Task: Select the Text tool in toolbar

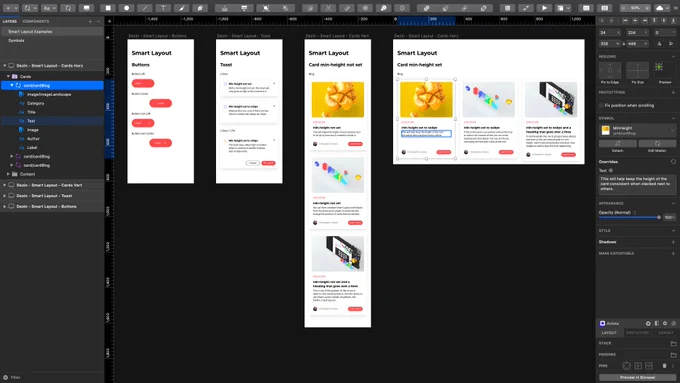Action: pos(163,8)
